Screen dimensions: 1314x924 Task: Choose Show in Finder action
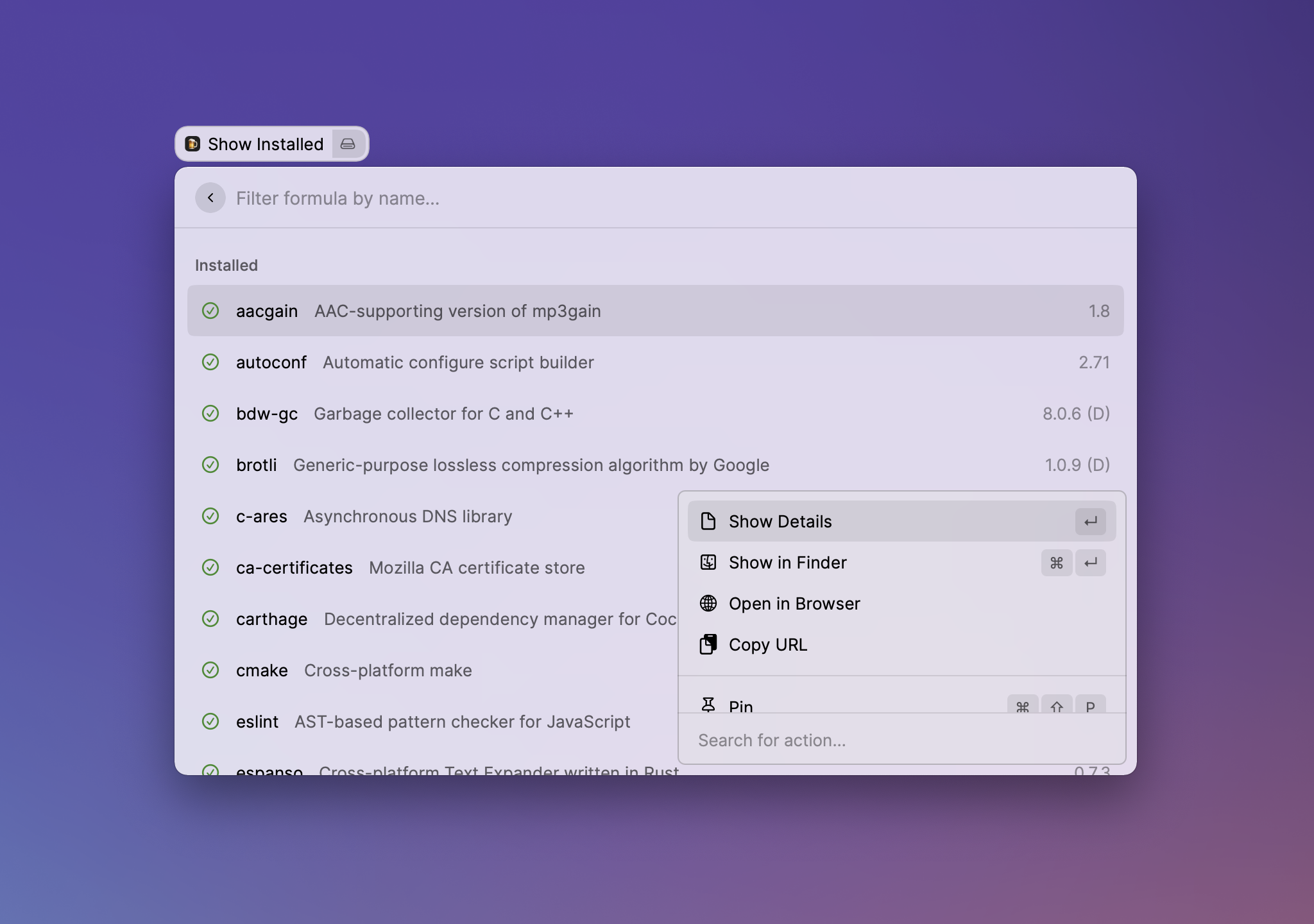click(x=788, y=562)
